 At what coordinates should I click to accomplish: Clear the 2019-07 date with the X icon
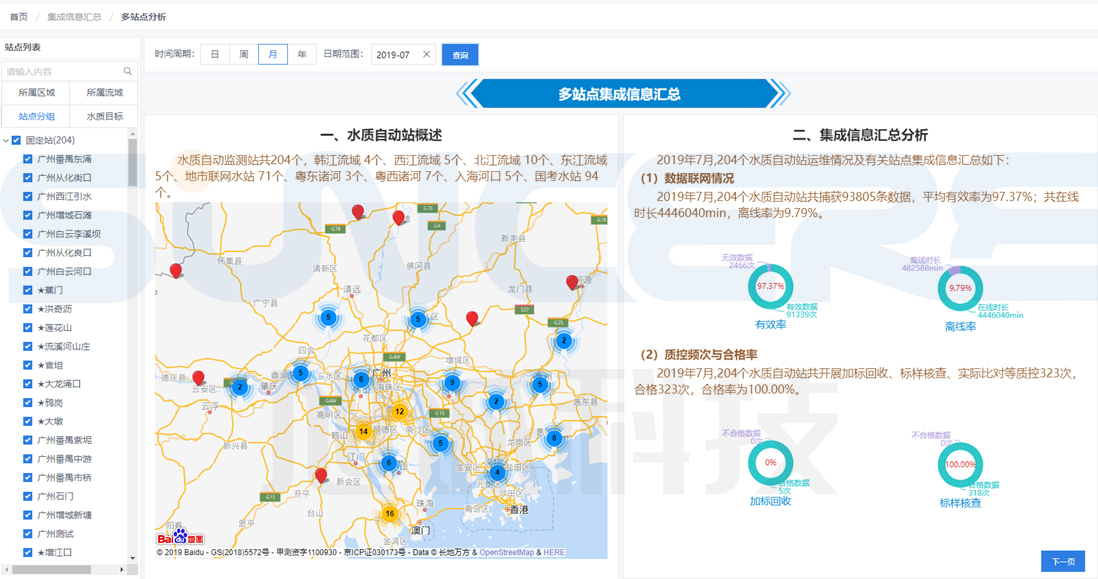(426, 55)
